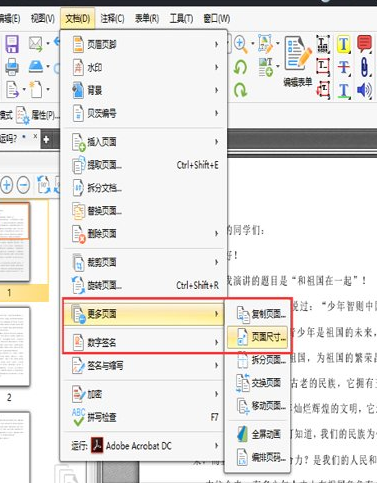Select 复制页面... in the submenu

coord(257,314)
